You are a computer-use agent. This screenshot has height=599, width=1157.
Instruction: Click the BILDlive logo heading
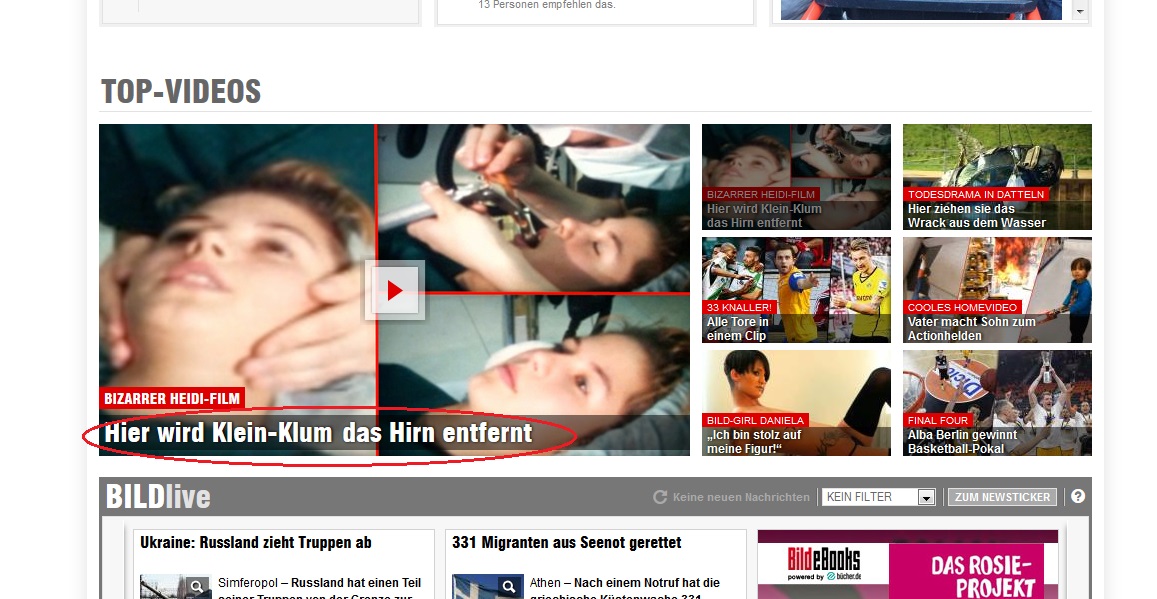tap(158, 497)
